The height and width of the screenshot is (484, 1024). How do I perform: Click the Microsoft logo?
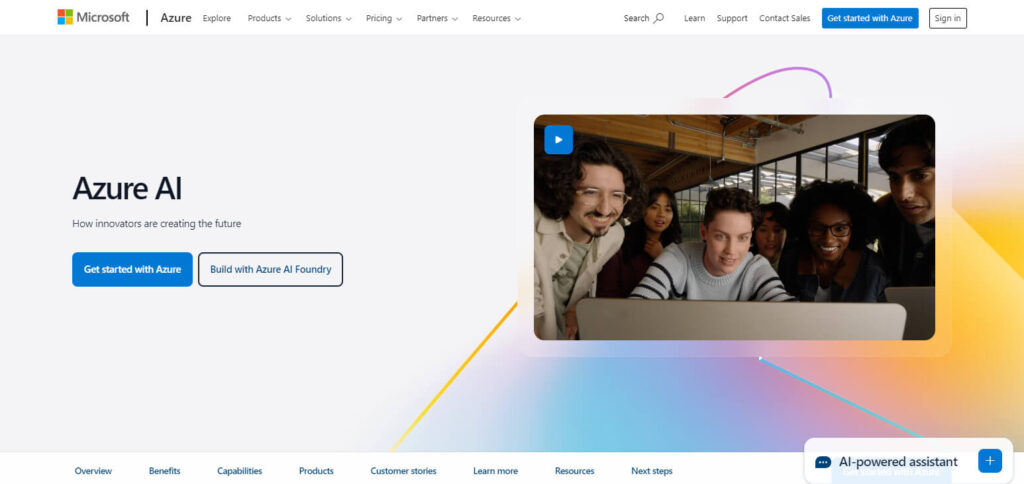pyautogui.click(x=93, y=18)
